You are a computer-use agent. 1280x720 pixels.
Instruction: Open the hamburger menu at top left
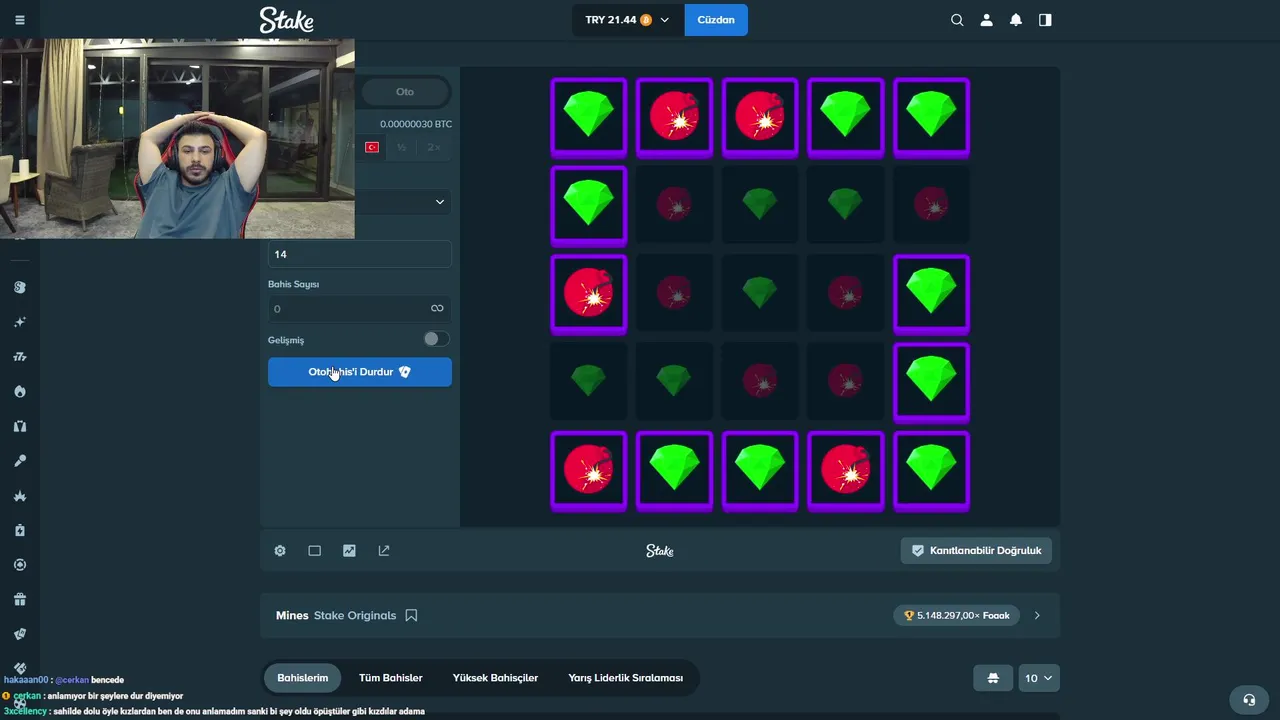tap(20, 20)
